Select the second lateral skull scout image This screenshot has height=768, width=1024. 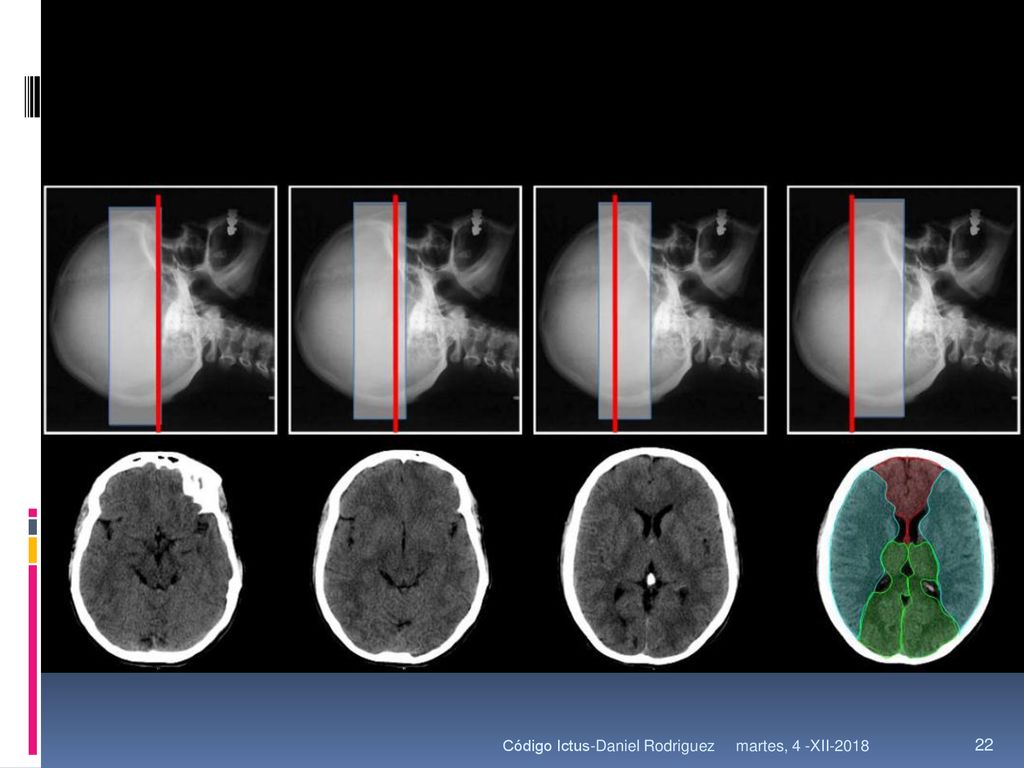405,310
